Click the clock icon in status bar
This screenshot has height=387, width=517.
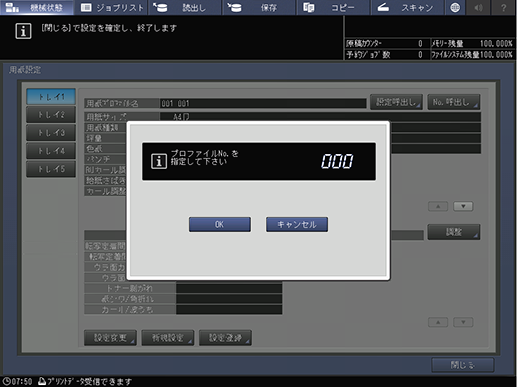click(x=6, y=382)
